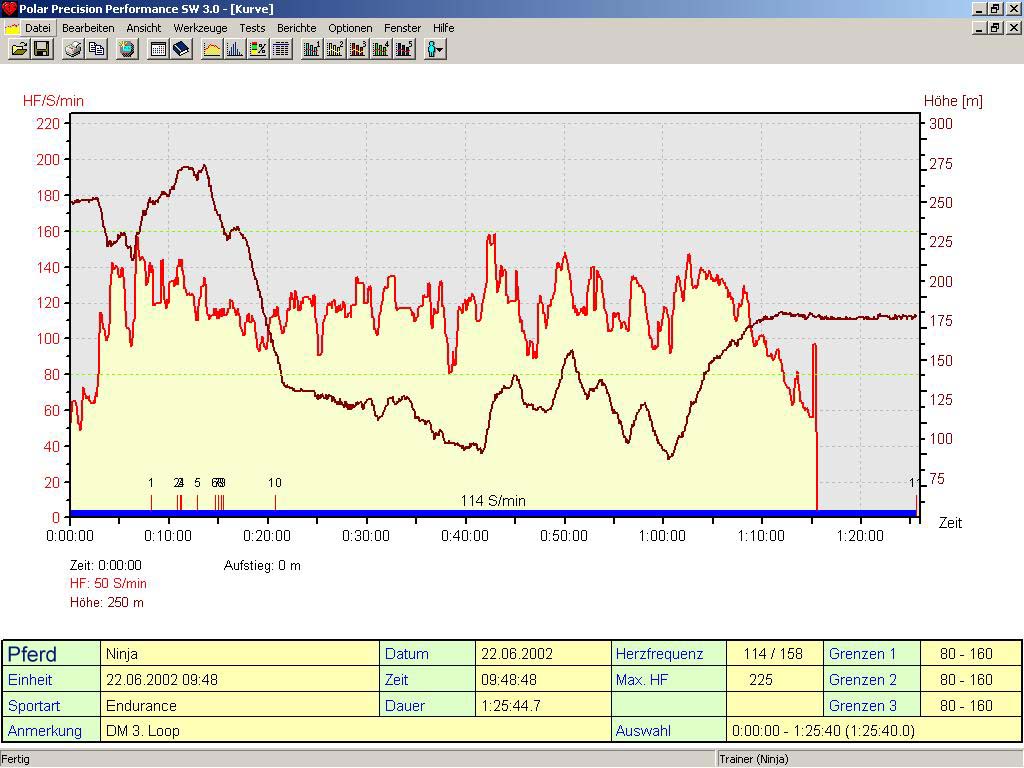The width and height of the screenshot is (1024, 768).
Task: Open the blue diary book icon
Action: point(181,49)
